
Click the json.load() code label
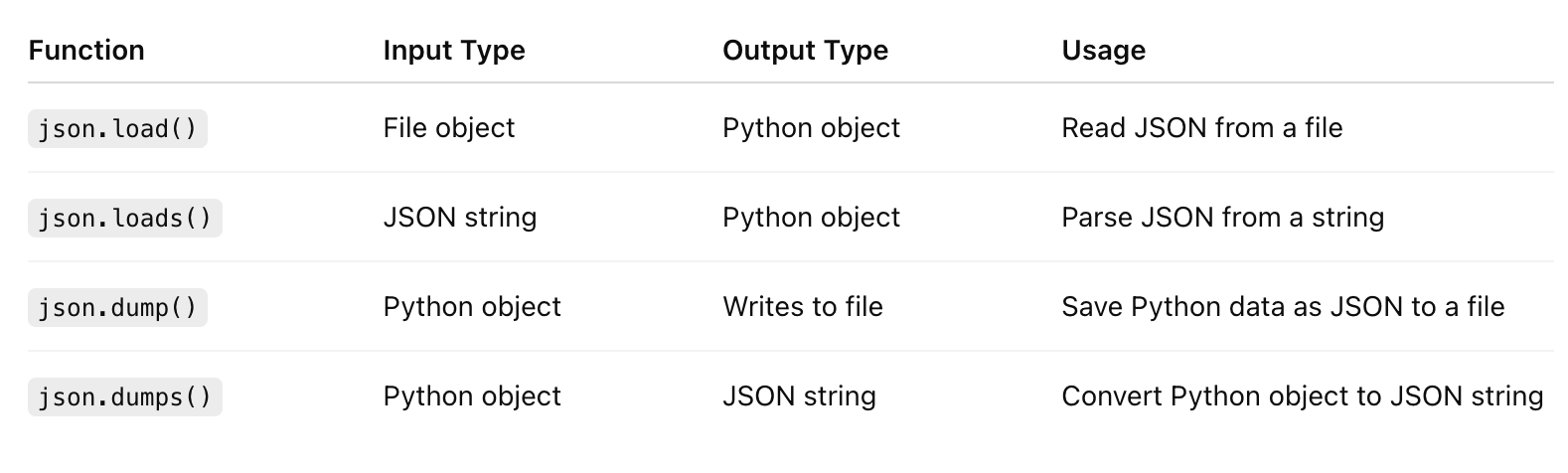(117, 129)
